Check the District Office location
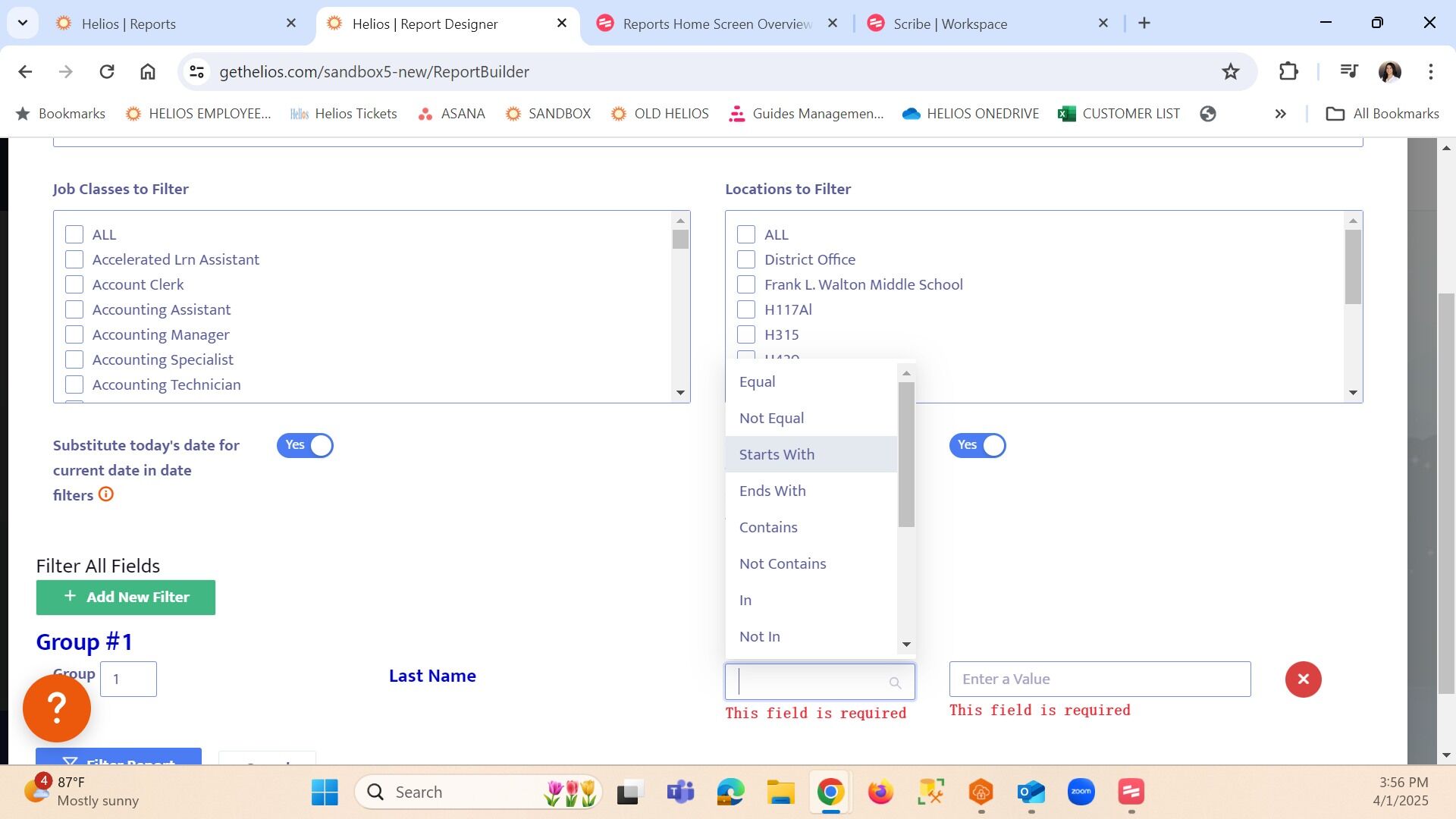The width and height of the screenshot is (1456, 819). point(746,259)
